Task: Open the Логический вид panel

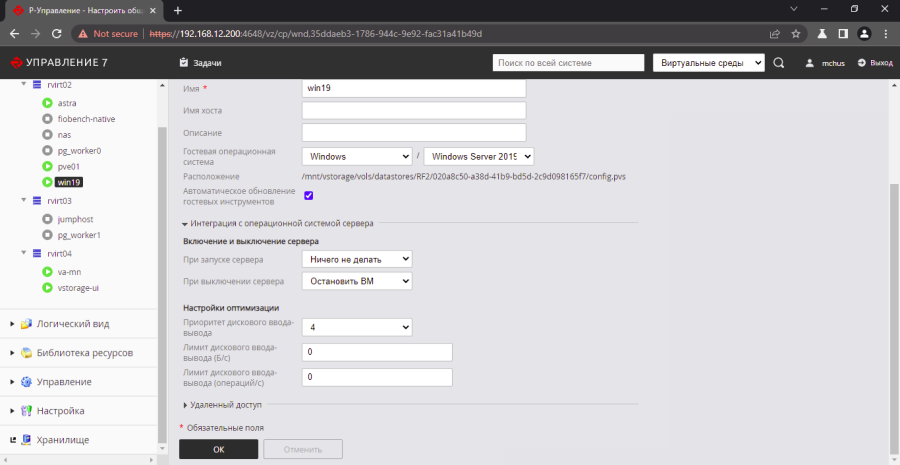Action: click(x=71, y=324)
